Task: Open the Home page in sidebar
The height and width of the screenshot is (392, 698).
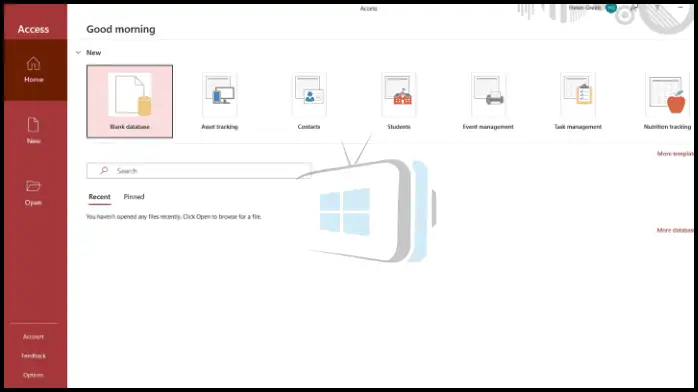Action: [x=34, y=70]
